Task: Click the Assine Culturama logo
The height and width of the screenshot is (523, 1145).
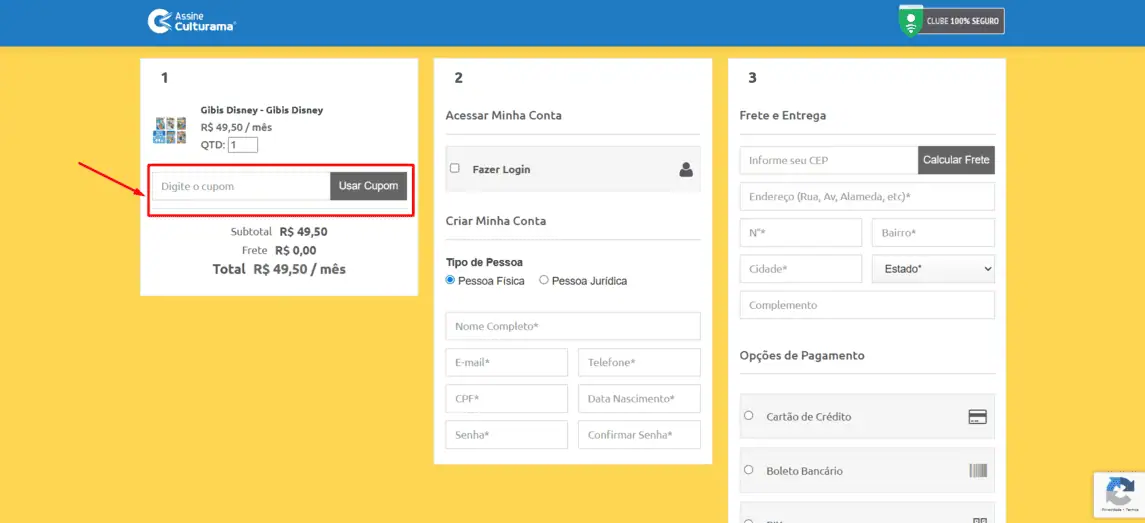Action: point(191,20)
